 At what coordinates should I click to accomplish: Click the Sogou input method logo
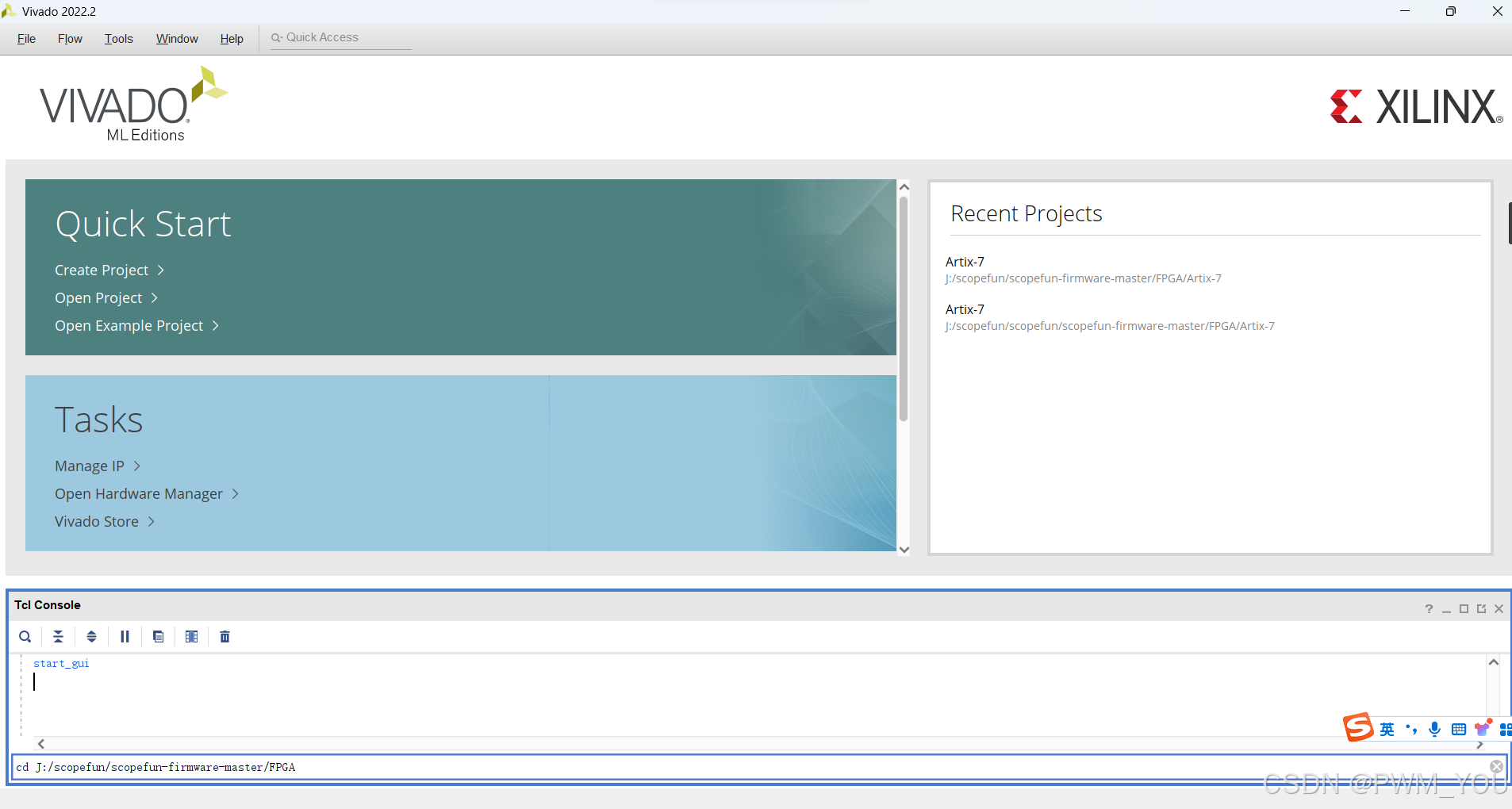click(1358, 727)
